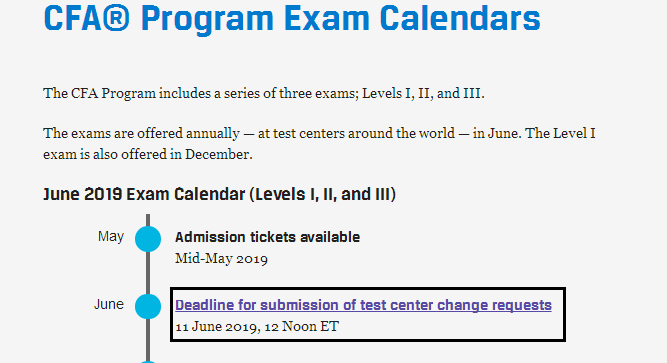Click the CFA Program Exam Calendars title
This screenshot has width=667, height=363.
coord(292,18)
